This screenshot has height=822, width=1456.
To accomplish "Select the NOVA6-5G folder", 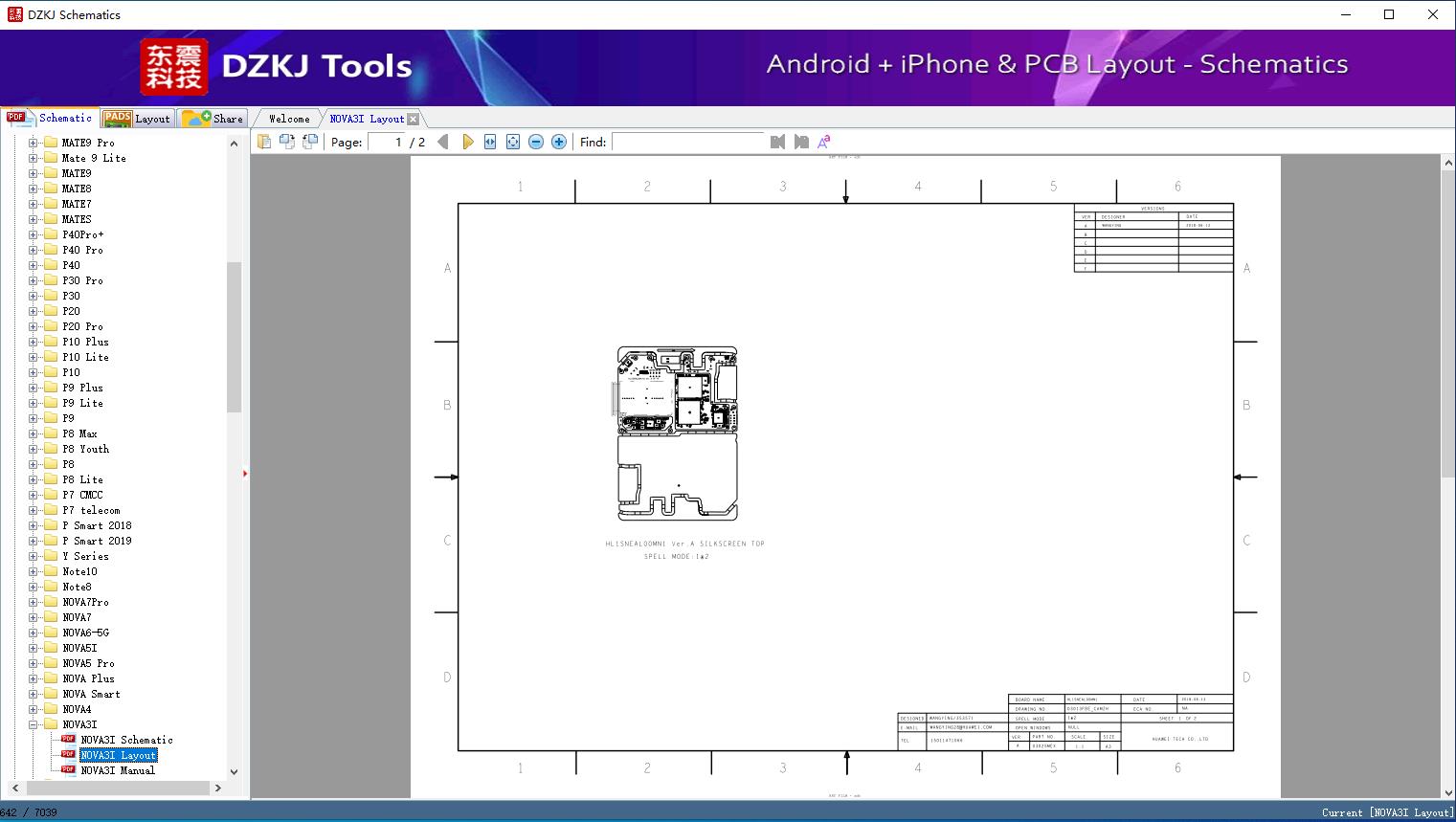I will (85, 633).
